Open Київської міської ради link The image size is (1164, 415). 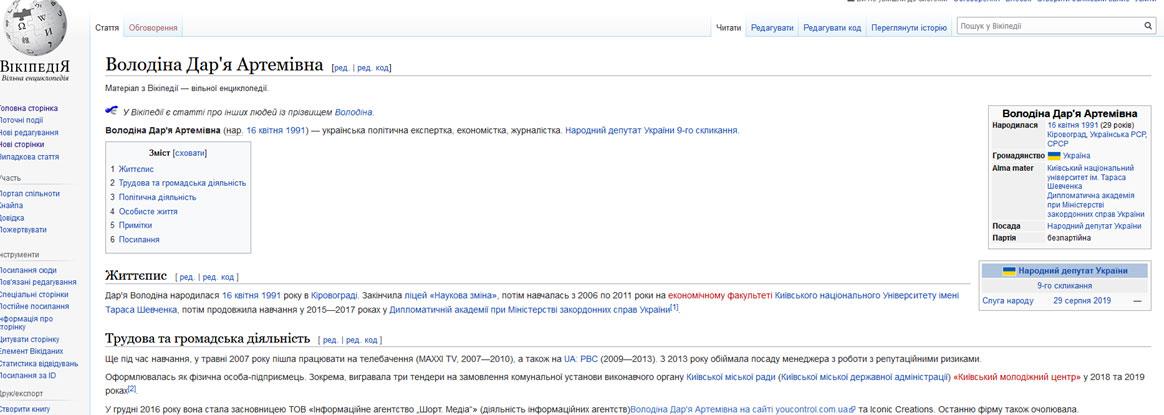[x=730, y=377]
